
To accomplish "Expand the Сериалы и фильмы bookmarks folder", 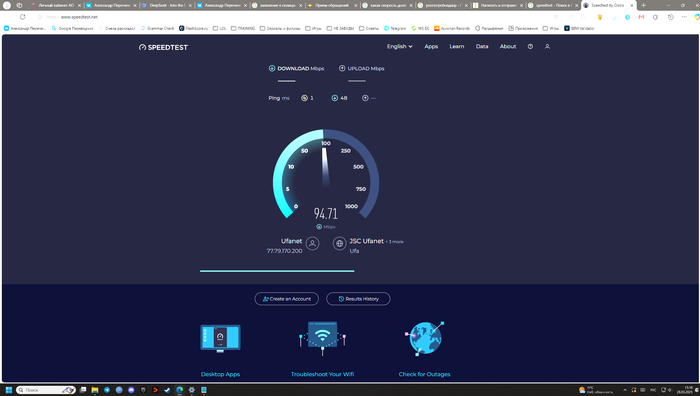I will 280,28.
